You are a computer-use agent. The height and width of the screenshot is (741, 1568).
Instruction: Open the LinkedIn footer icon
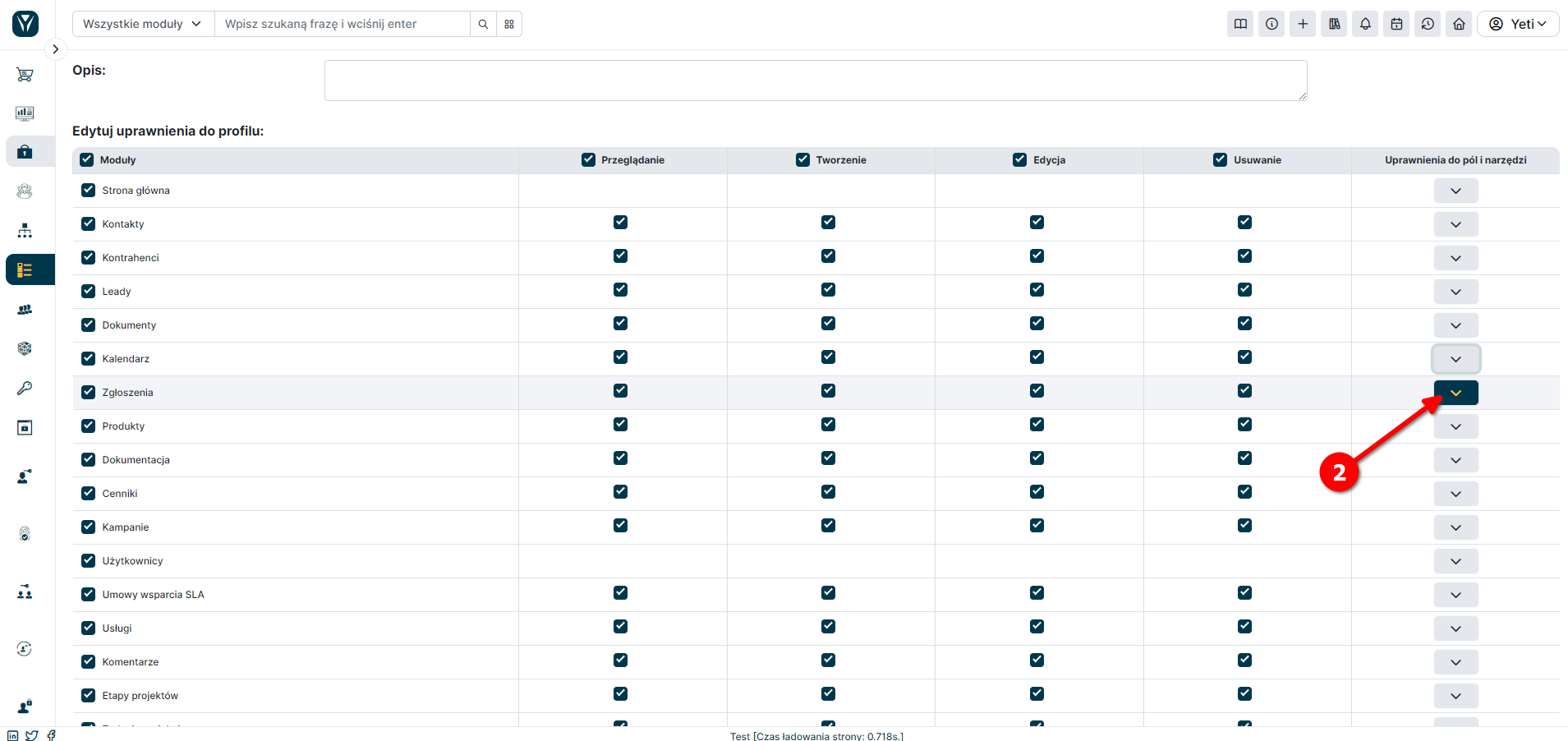(x=12, y=735)
